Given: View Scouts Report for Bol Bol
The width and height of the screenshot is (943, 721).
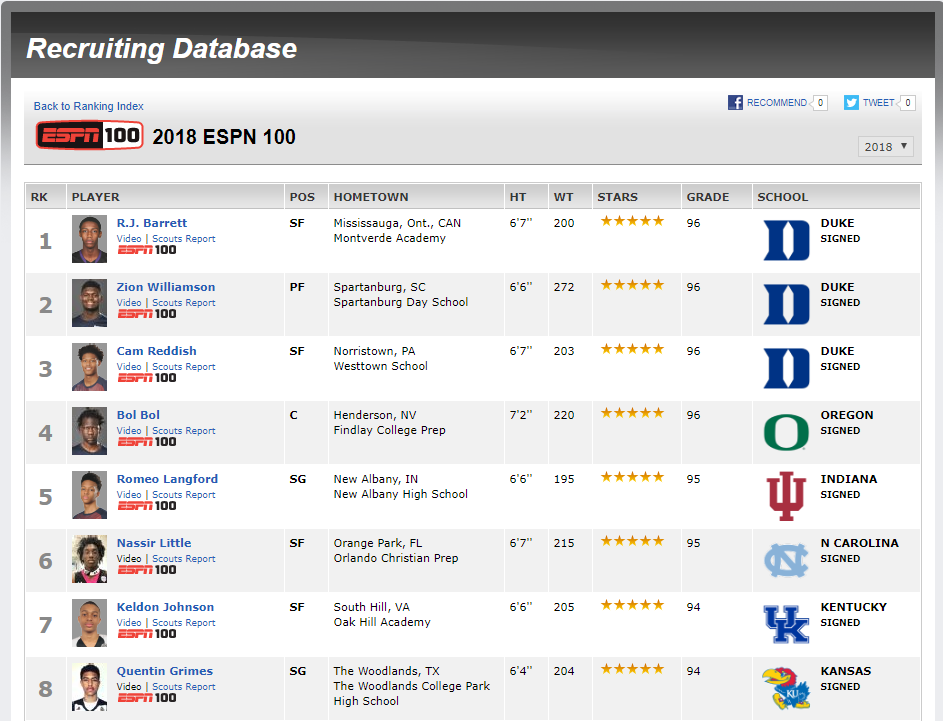Looking at the screenshot, I should [183, 431].
